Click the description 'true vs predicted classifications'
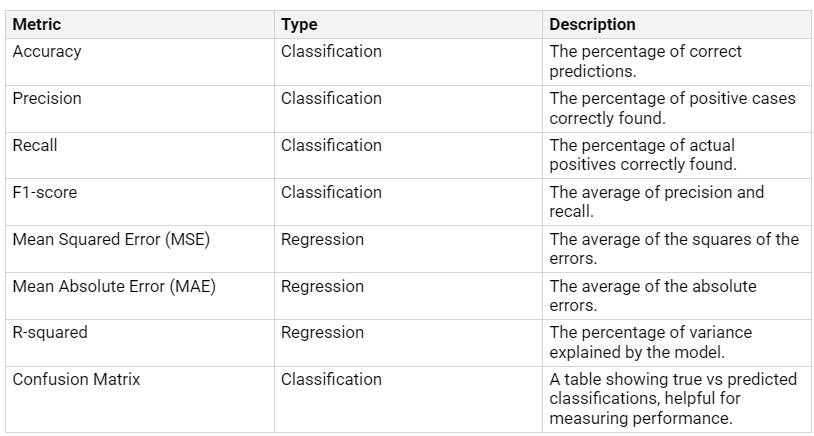Screen dimensions: 814x436 673,399
